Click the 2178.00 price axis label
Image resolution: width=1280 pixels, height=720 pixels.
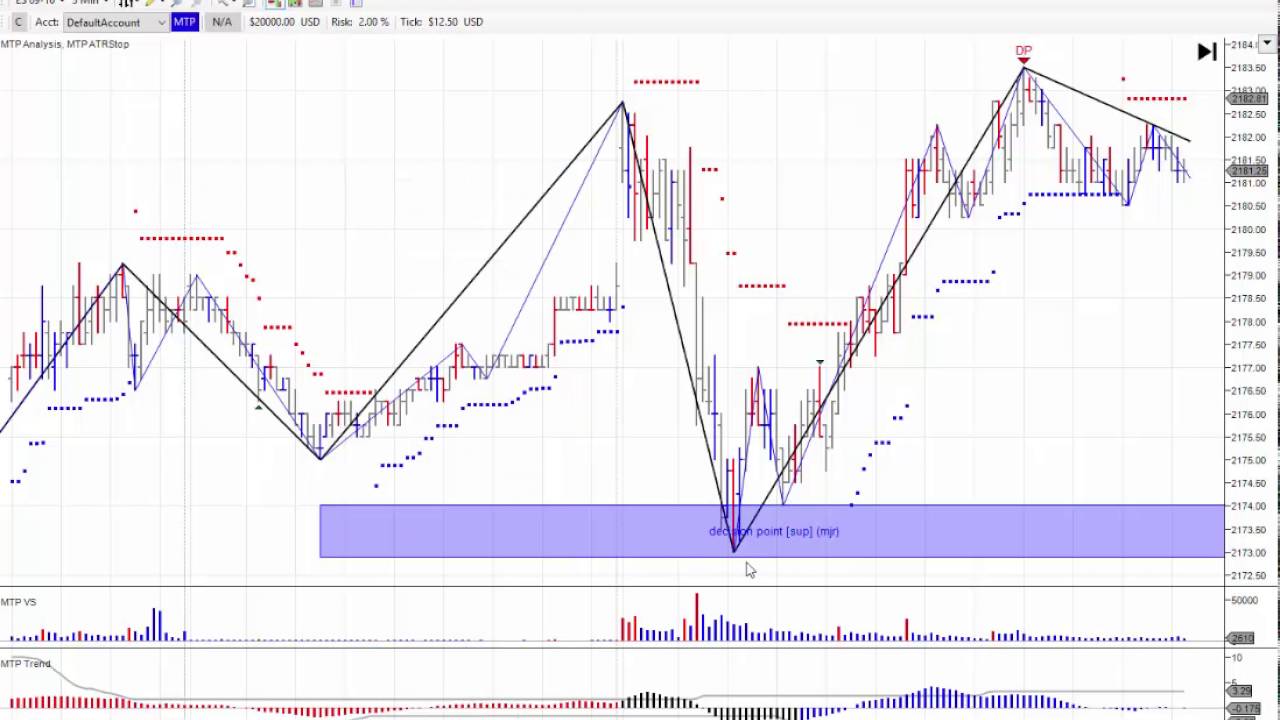click(1250, 322)
